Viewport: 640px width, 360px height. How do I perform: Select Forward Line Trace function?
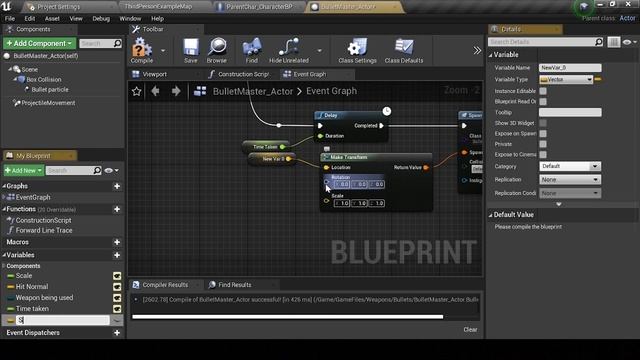pos(44,230)
